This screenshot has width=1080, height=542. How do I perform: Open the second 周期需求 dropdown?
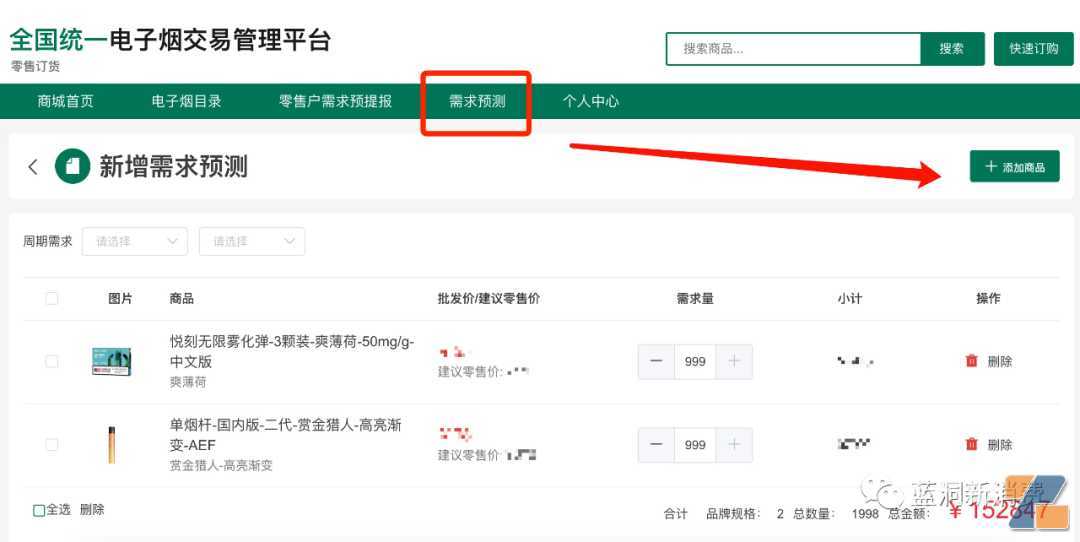point(252,241)
